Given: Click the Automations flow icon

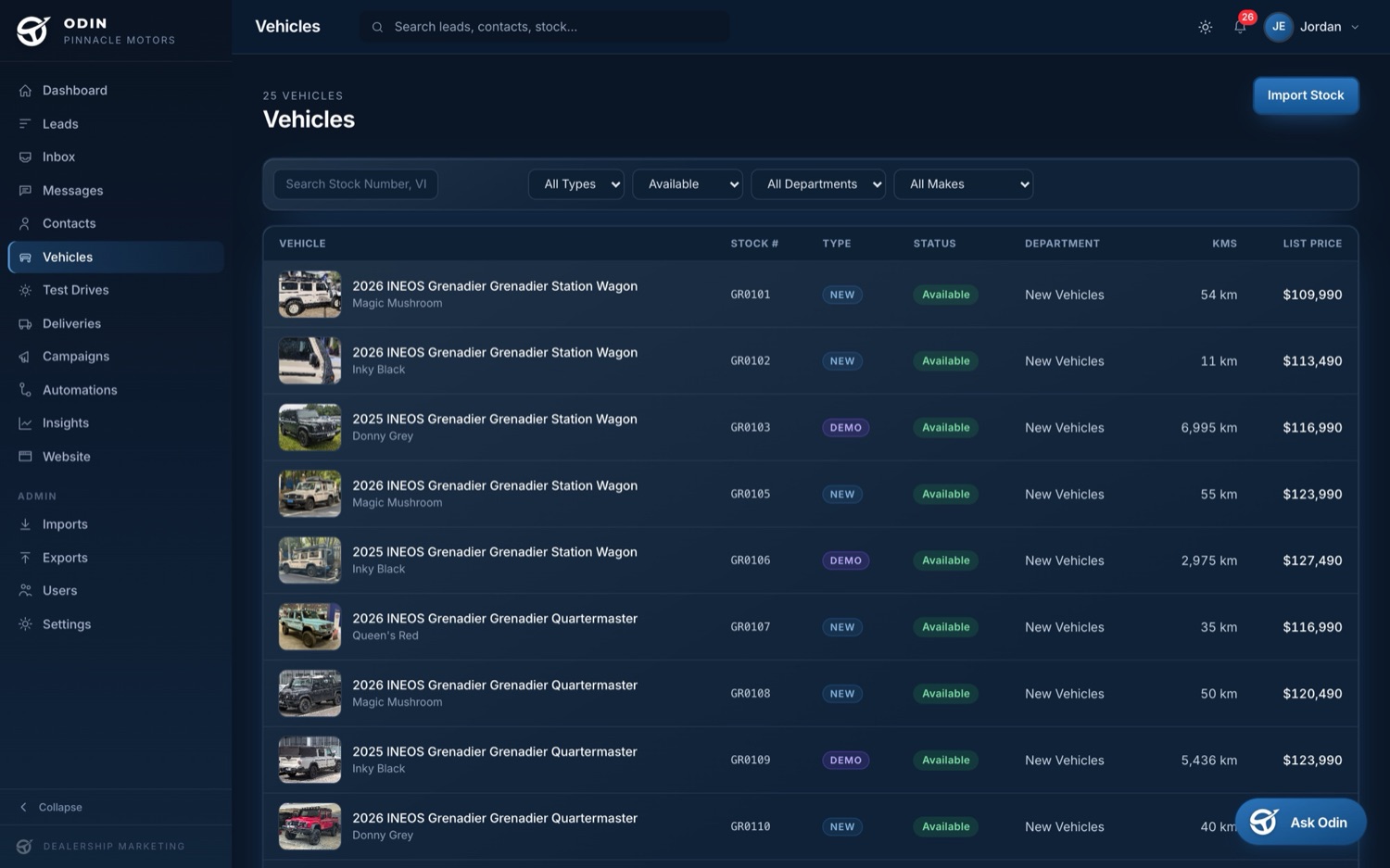Looking at the screenshot, I should (25, 390).
